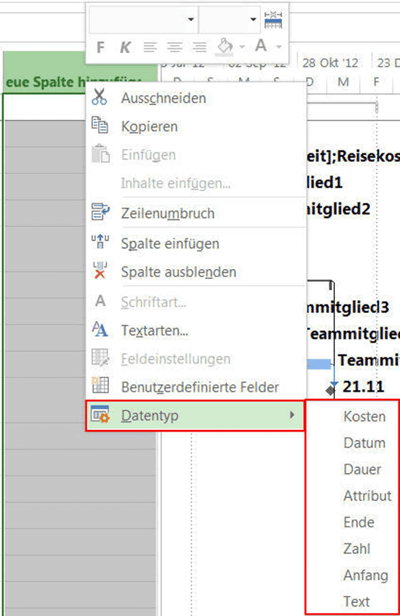The width and height of the screenshot is (400, 616).
Task: Click the Textarten double-A icon
Action: [100, 329]
